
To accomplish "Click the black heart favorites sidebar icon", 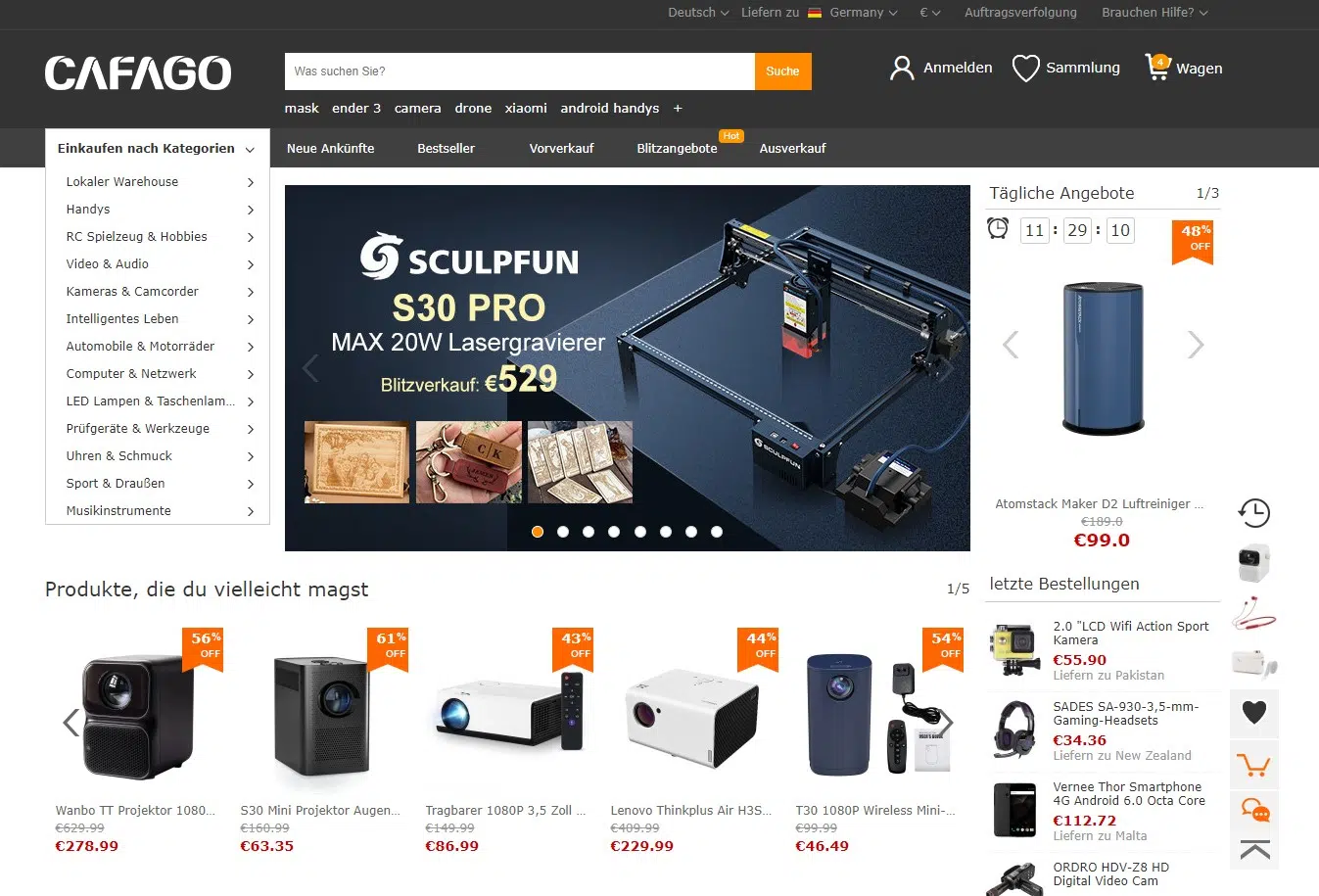I will [x=1254, y=713].
